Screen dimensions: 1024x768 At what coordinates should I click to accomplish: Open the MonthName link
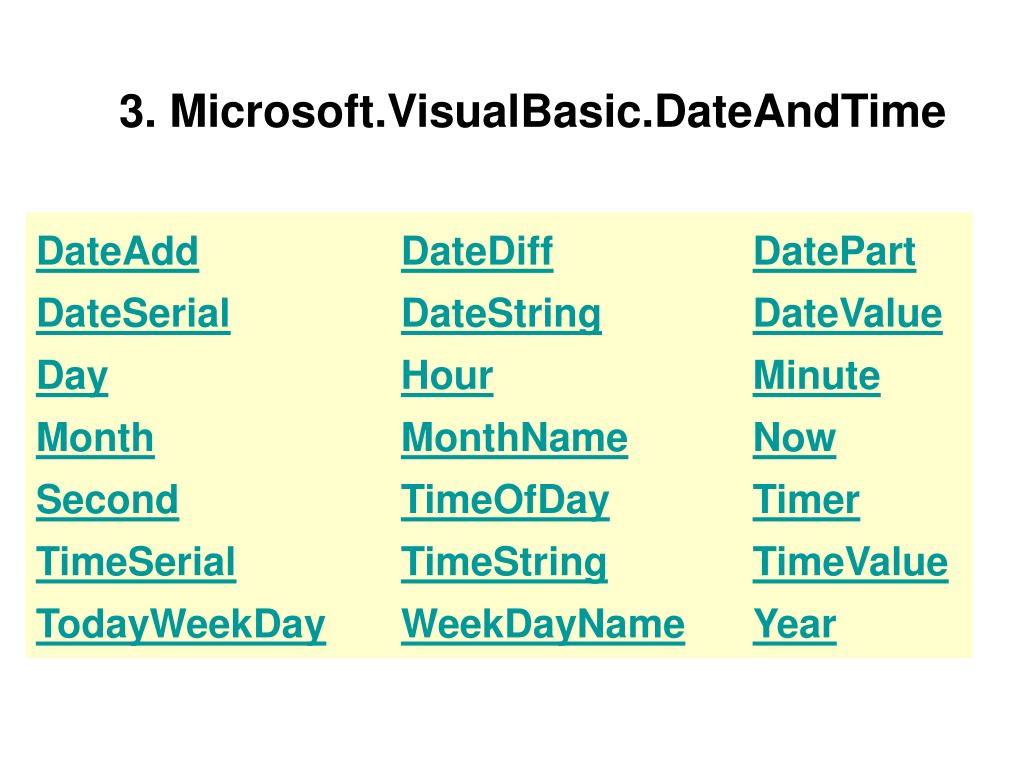(x=515, y=438)
